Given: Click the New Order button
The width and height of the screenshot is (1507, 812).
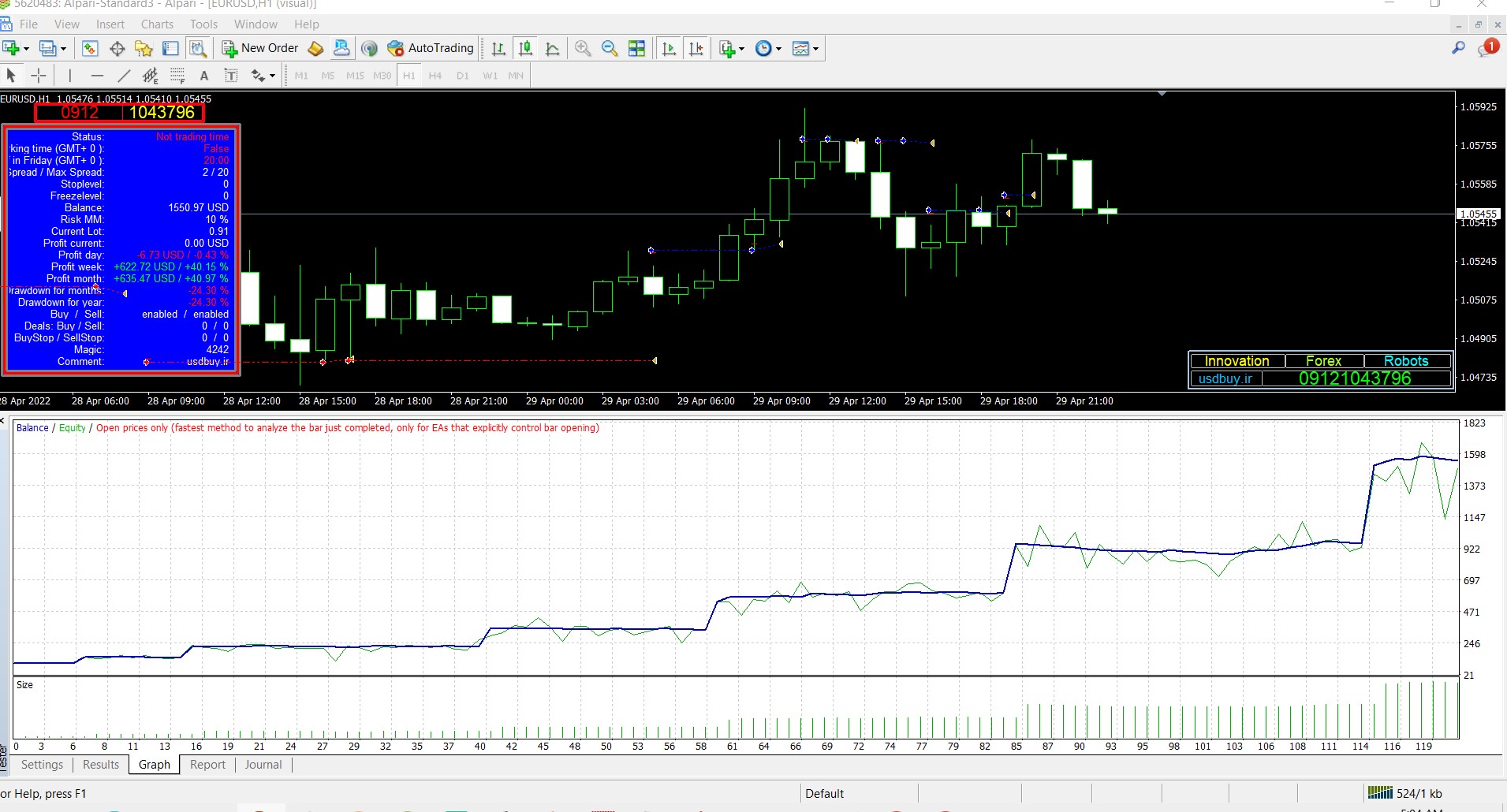Looking at the screenshot, I should pyautogui.click(x=261, y=48).
